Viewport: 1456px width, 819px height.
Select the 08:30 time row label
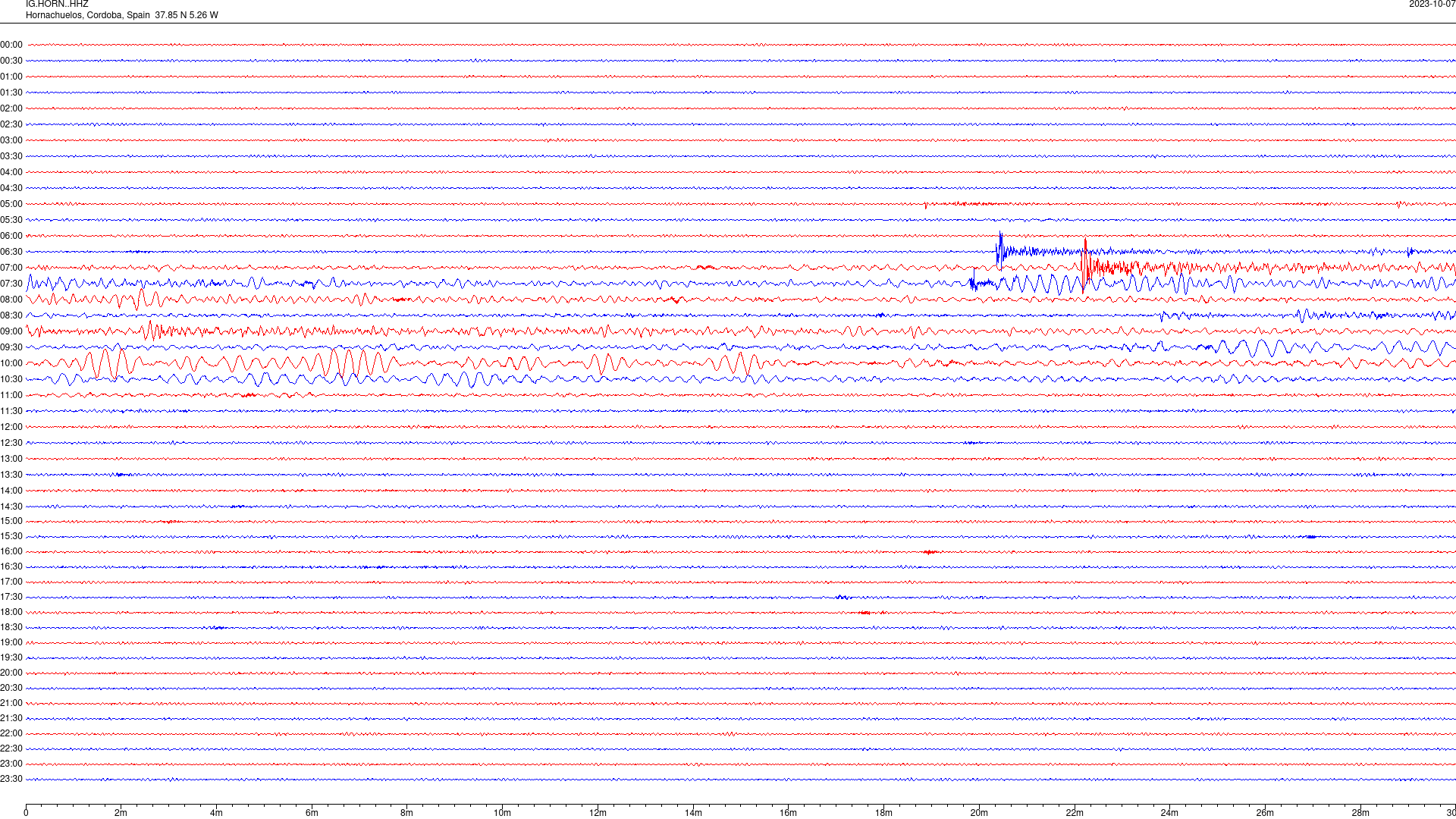tap(11, 315)
